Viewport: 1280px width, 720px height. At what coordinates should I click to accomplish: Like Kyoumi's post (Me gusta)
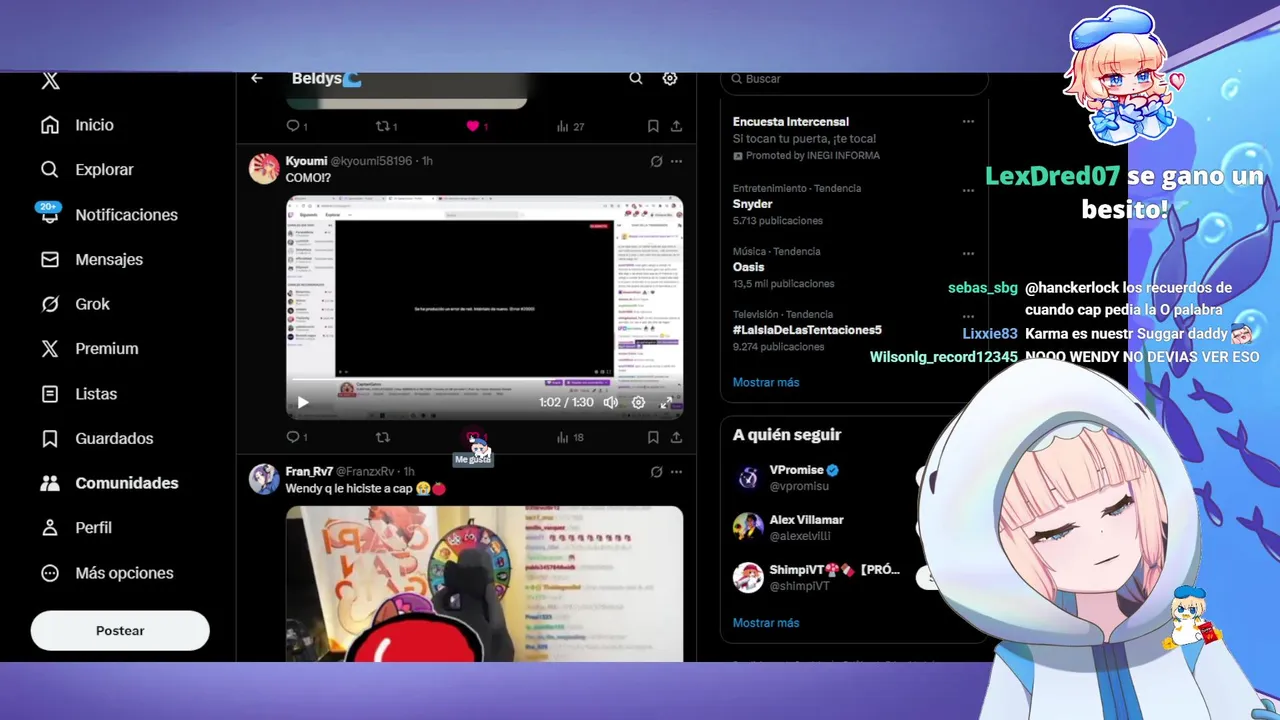tap(473, 437)
